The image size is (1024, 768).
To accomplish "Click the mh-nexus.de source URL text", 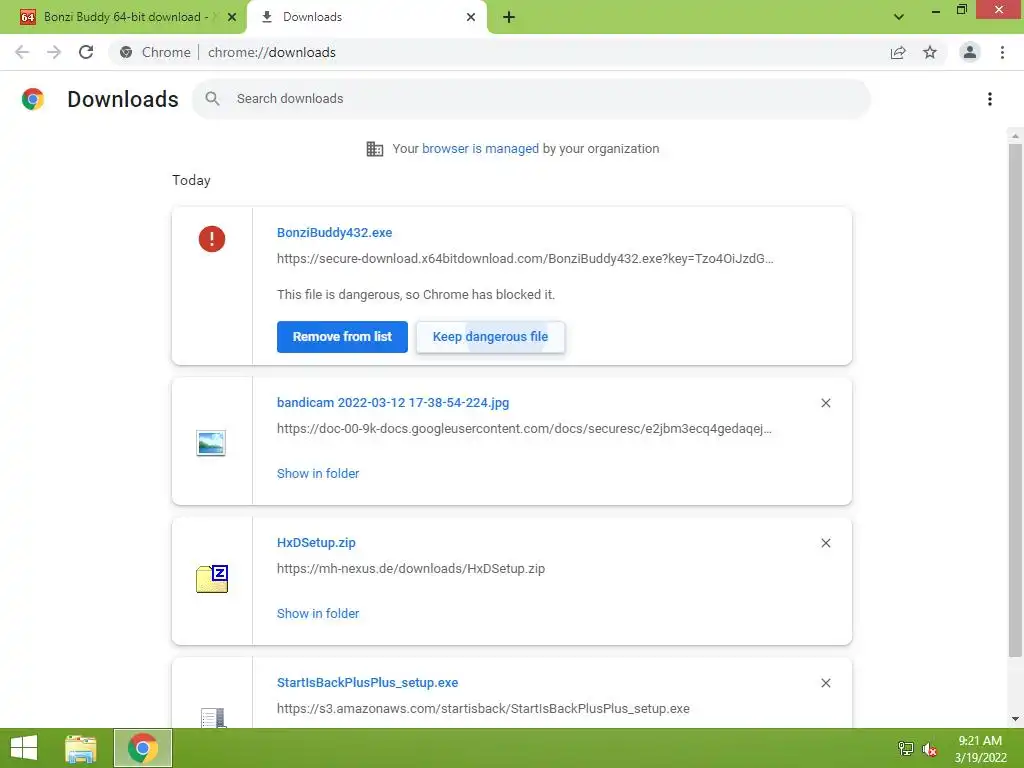I will 411,569.
